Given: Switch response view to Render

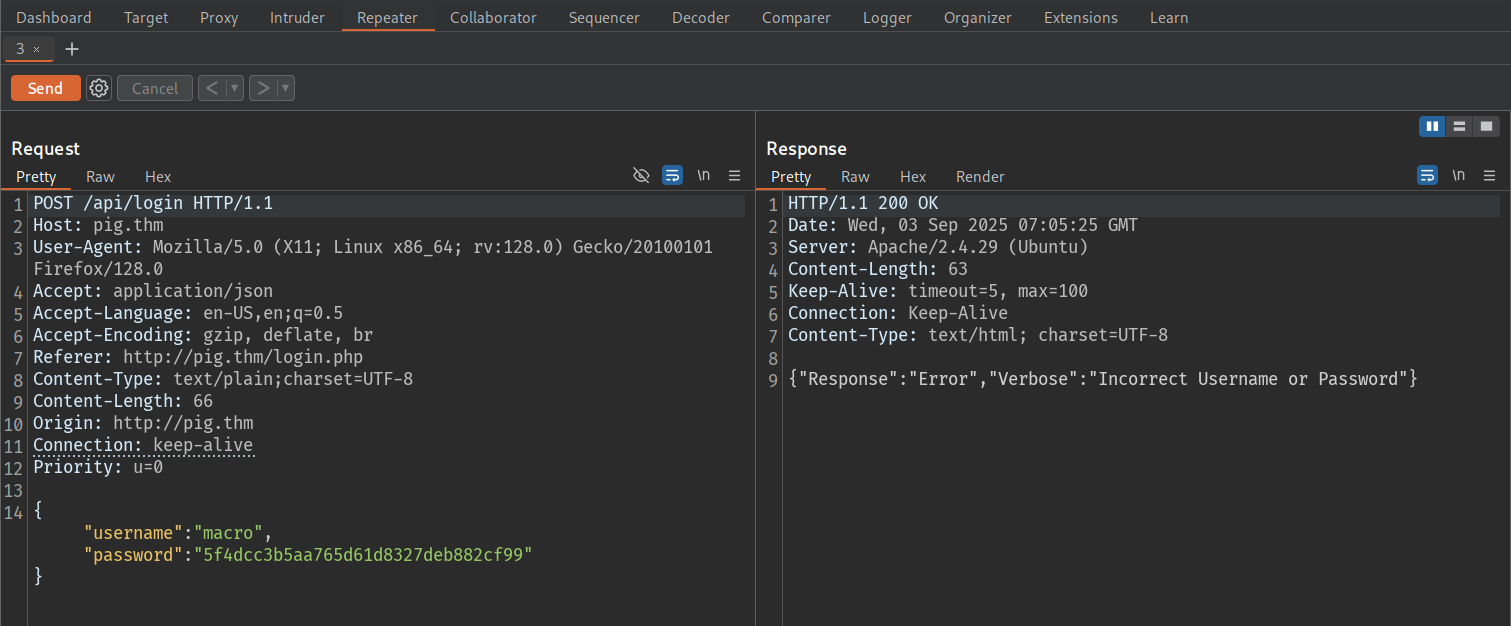Looking at the screenshot, I should (980, 177).
